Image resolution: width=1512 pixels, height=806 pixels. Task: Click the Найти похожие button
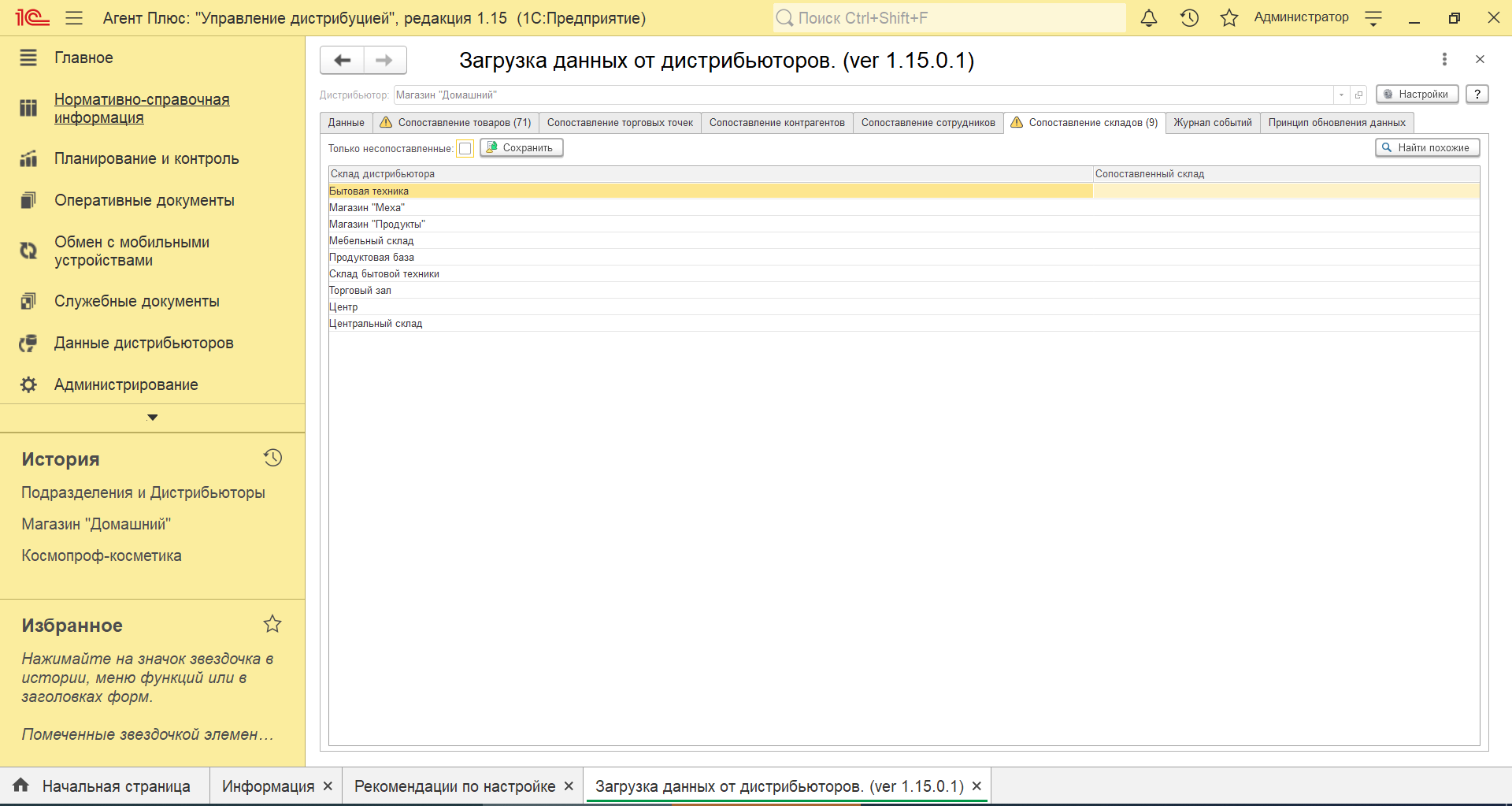[x=1427, y=147]
